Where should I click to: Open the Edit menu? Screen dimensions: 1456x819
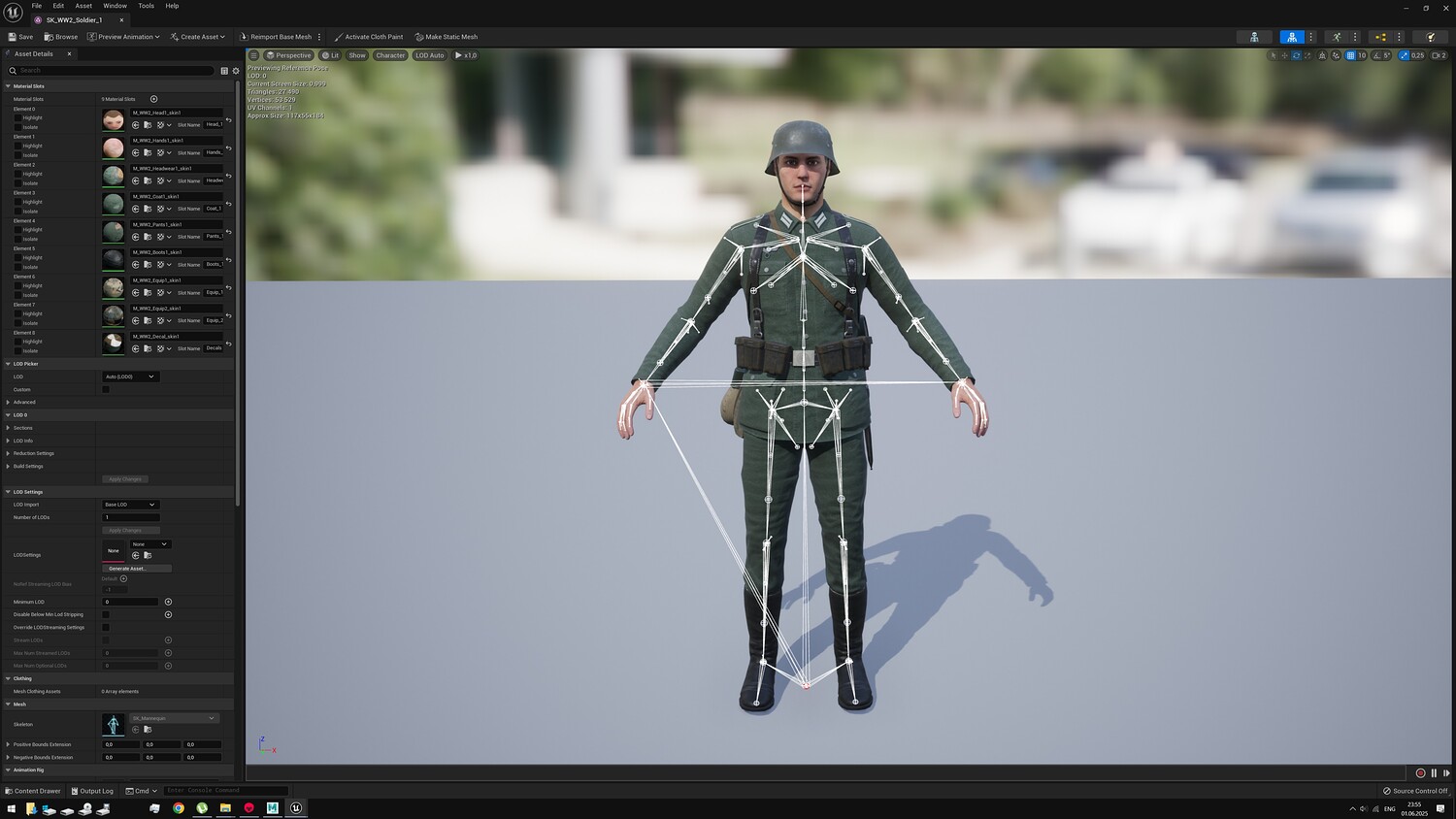point(58,6)
